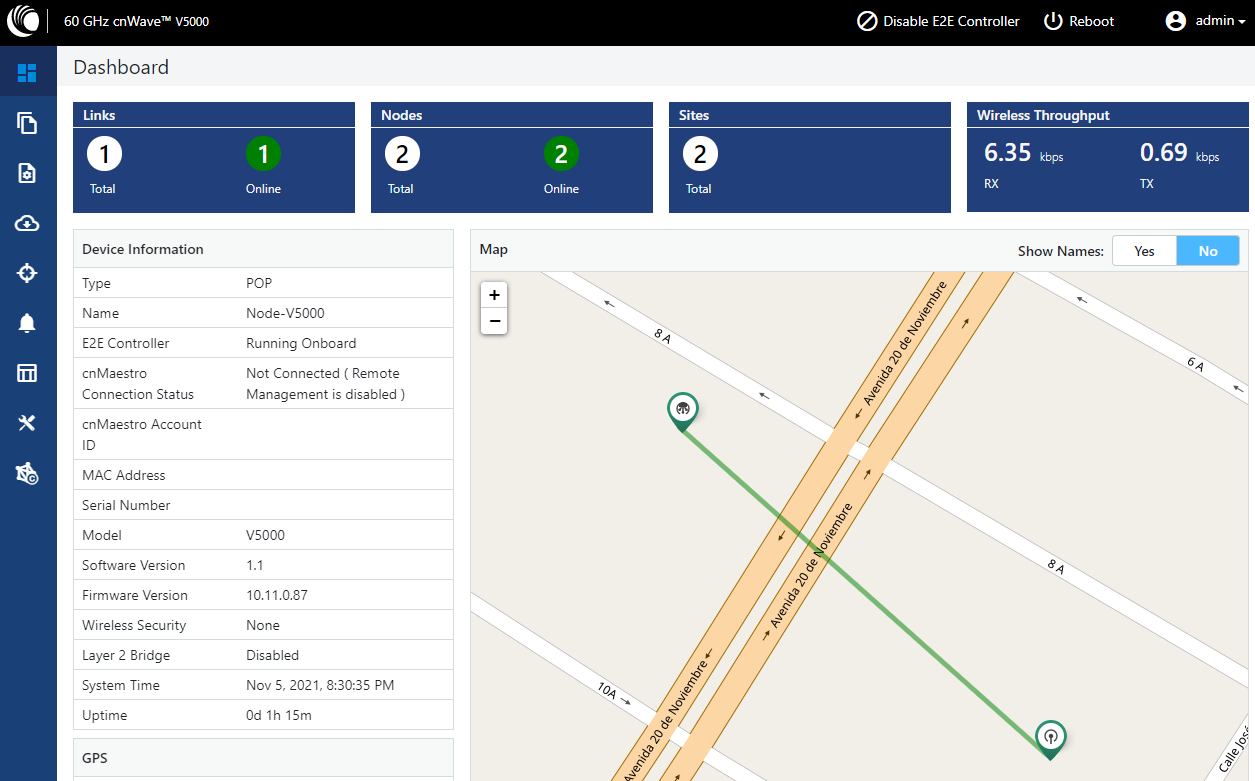Click the Cambium Networks logo
Screen dimensions: 1255x781
pos(26,21)
